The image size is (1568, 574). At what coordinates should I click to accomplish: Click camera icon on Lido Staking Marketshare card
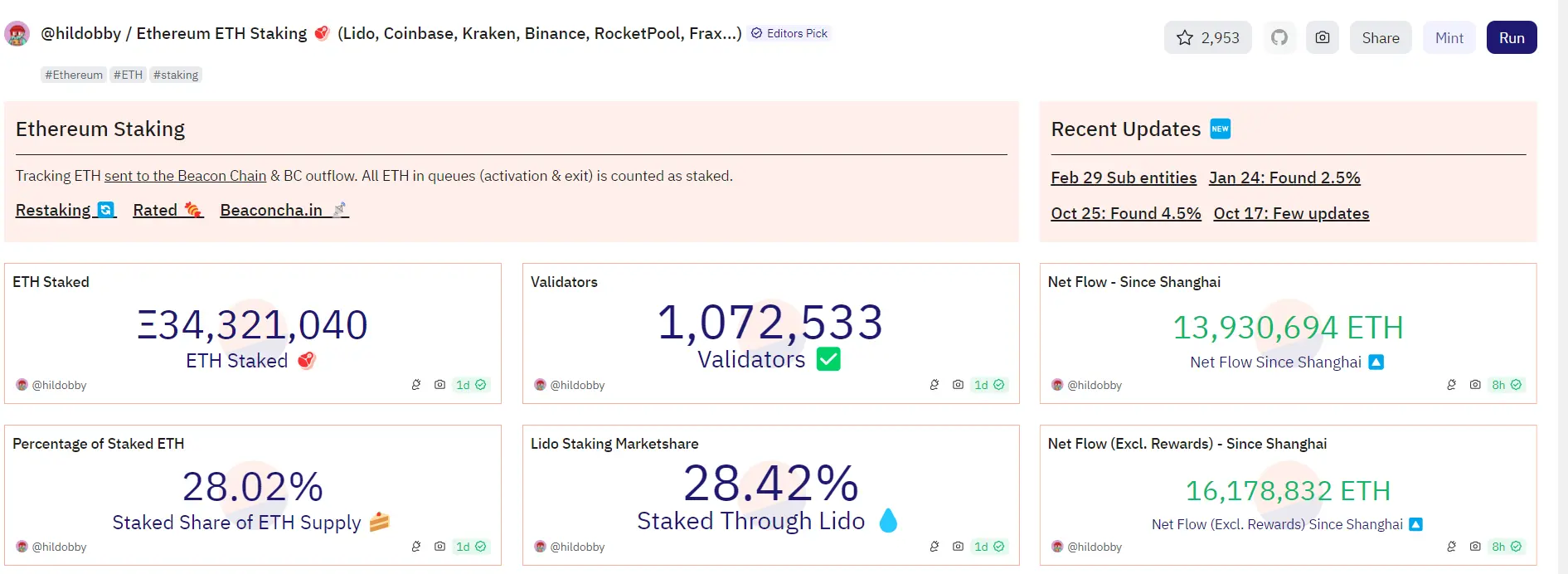(x=958, y=547)
